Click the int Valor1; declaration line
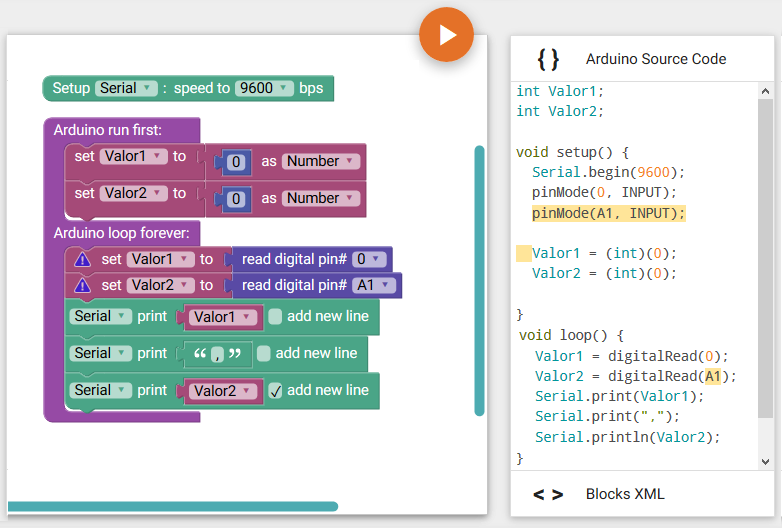 click(560, 91)
